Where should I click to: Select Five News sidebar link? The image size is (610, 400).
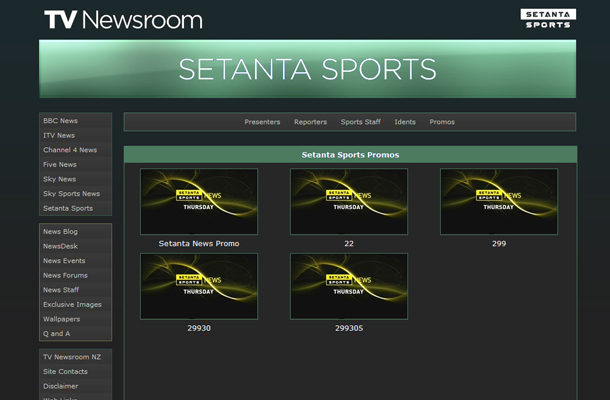coord(60,165)
